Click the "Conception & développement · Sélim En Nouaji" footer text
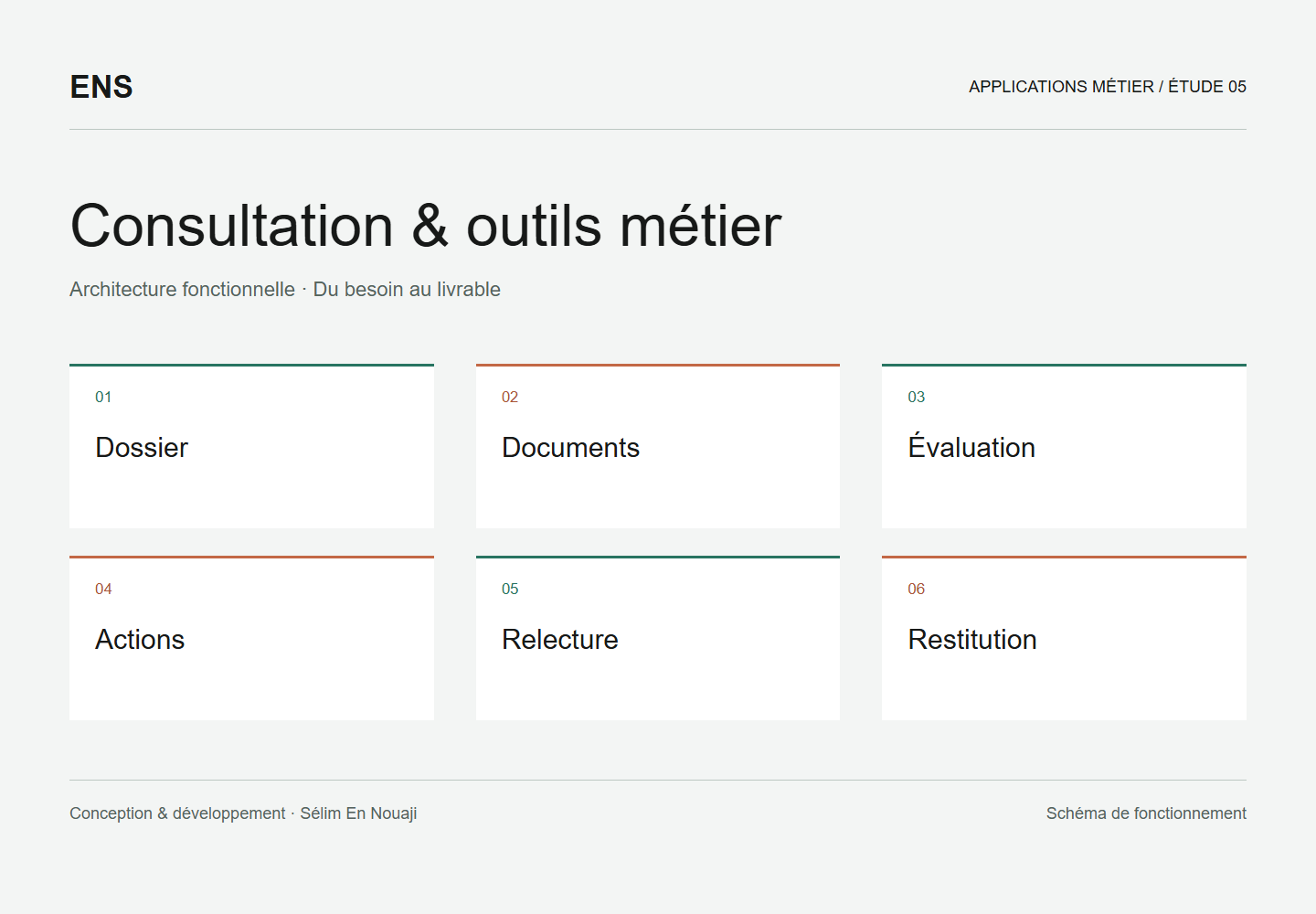 (243, 813)
